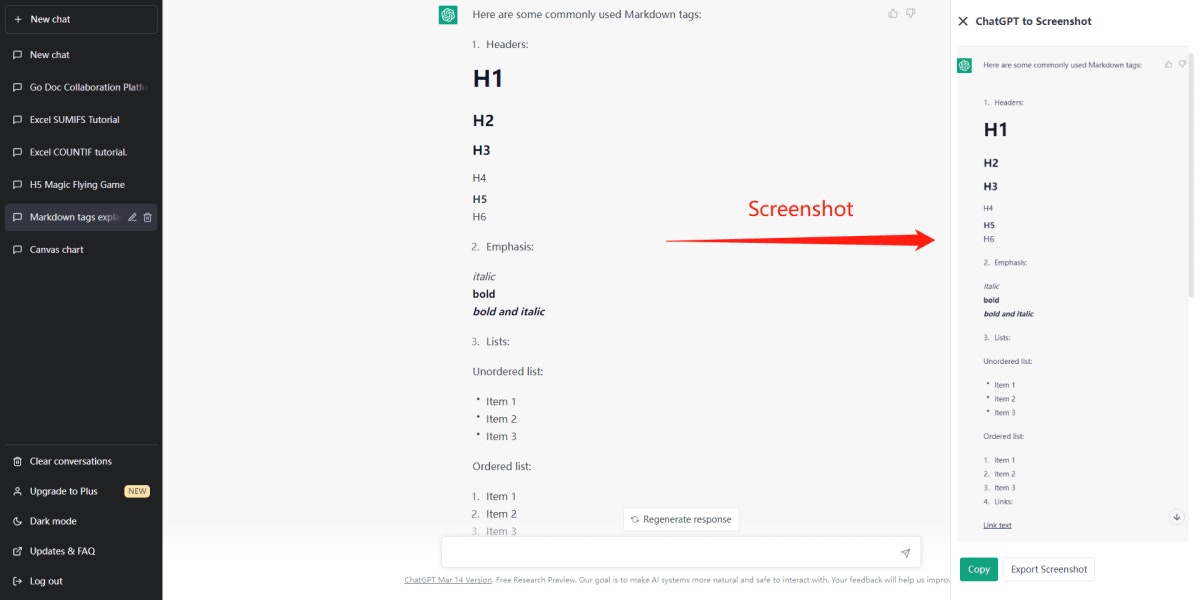
Task: Click the Link text link in the preview
Action: pyautogui.click(x=997, y=525)
